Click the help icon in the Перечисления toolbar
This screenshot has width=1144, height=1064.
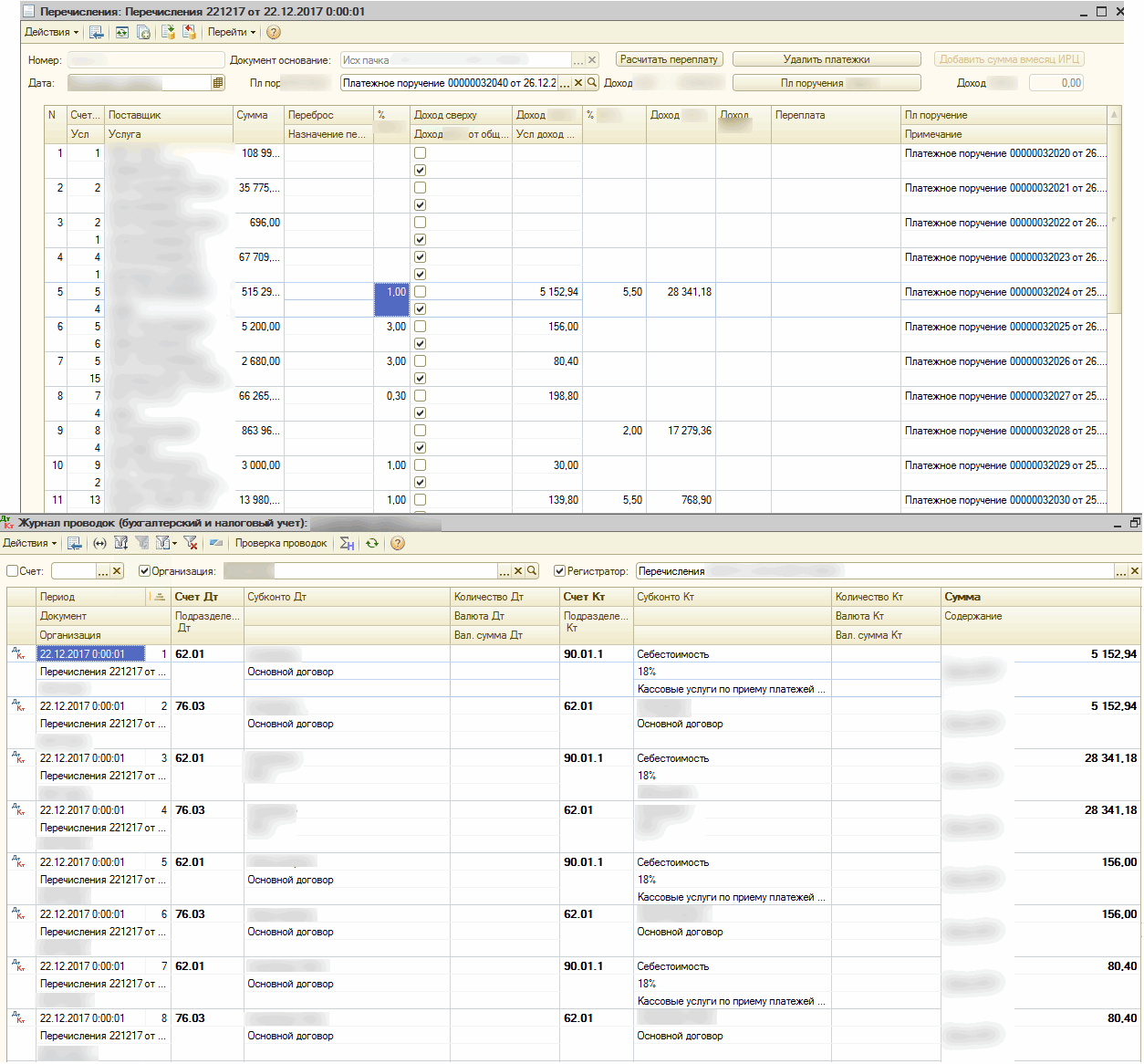(x=274, y=33)
